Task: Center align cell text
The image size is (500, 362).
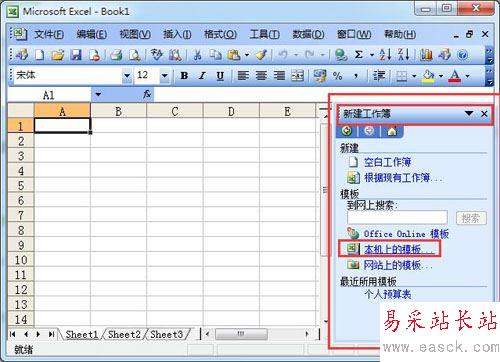Action: click(x=261, y=76)
